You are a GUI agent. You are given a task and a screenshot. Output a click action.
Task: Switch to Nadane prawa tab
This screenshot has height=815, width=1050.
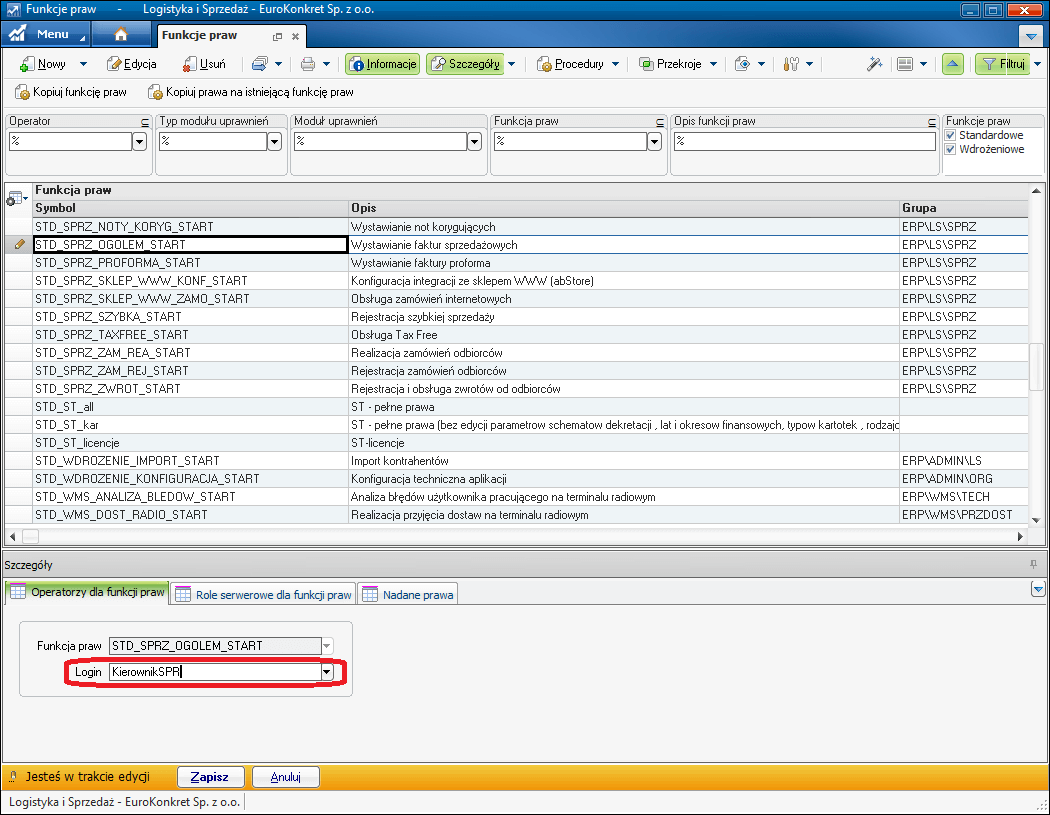(x=408, y=594)
